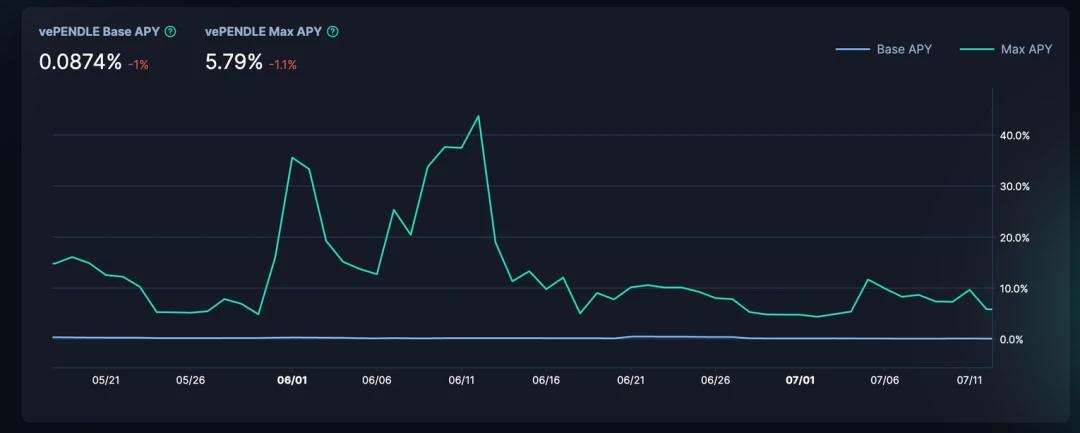The image size is (1080, 433).
Task: Click the green Max APY legend line
Action: tap(977, 50)
